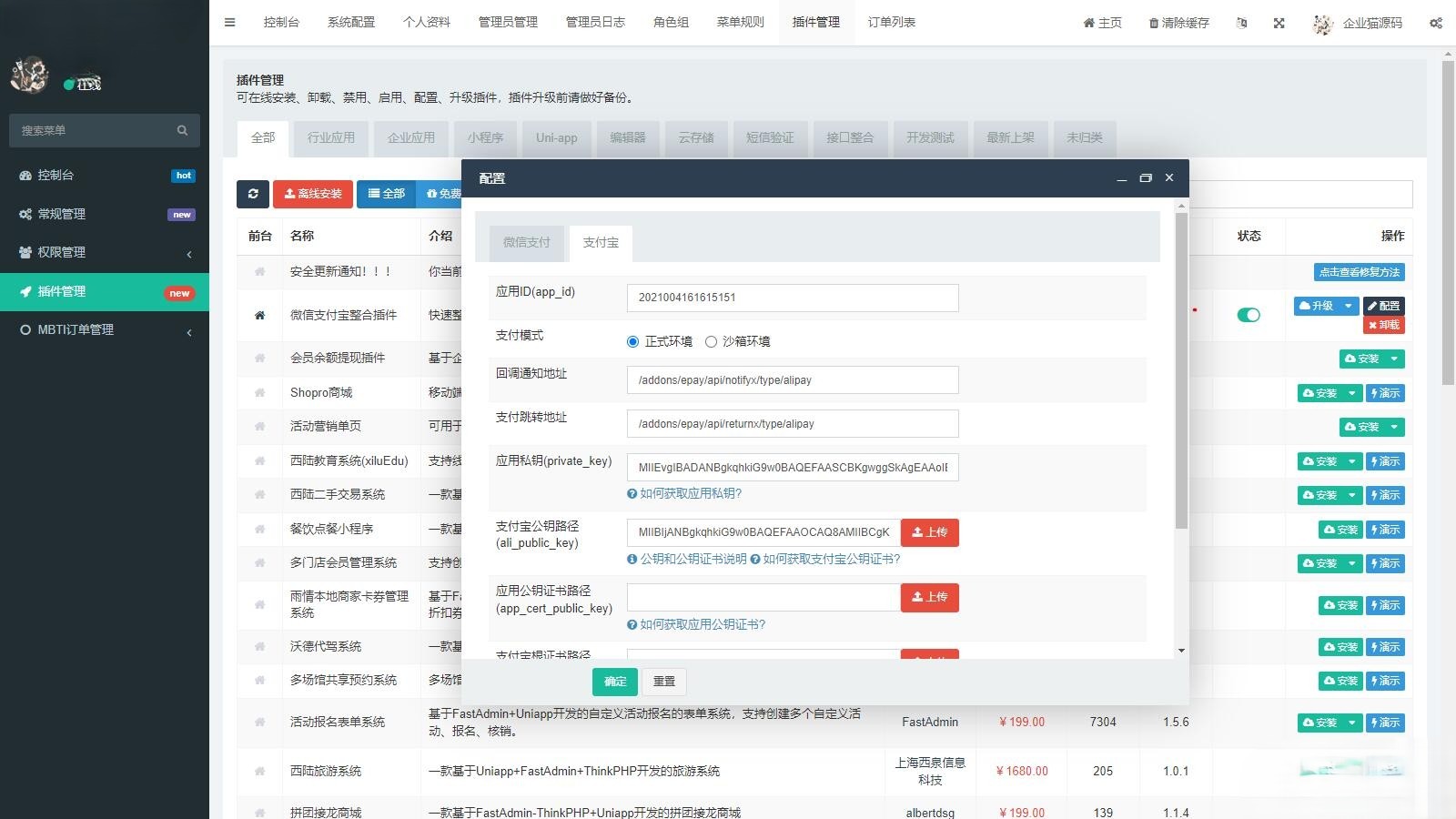Select 正式环境 radio button
The height and width of the screenshot is (819, 1456).
pyautogui.click(x=632, y=341)
